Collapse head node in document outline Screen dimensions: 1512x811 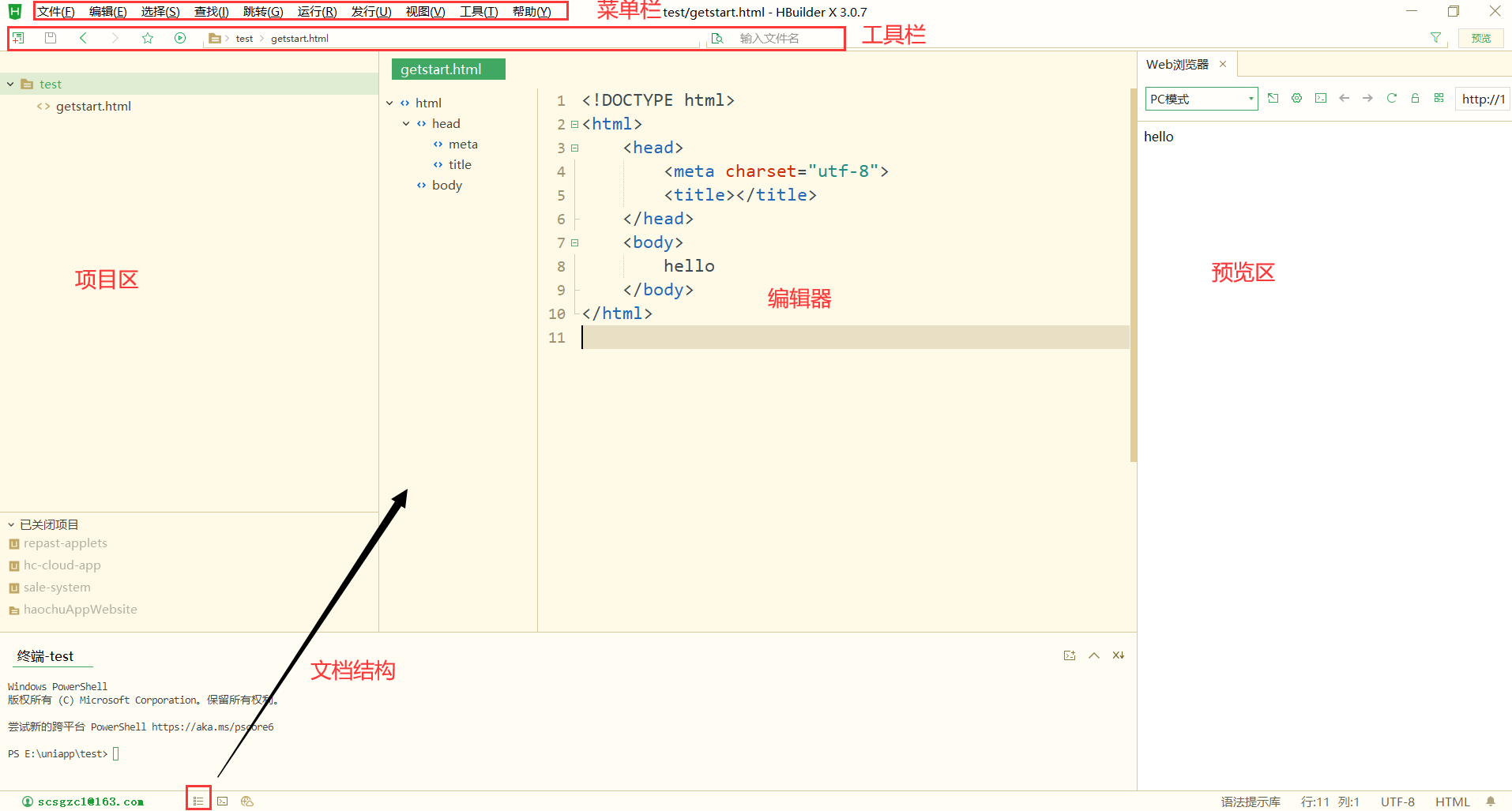click(406, 123)
